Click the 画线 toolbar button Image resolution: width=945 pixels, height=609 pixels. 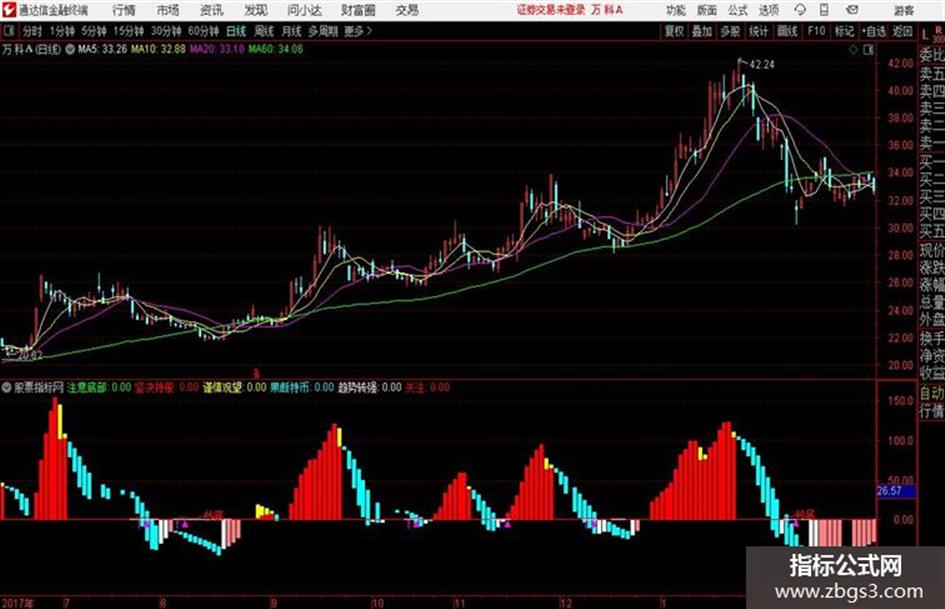tap(787, 31)
